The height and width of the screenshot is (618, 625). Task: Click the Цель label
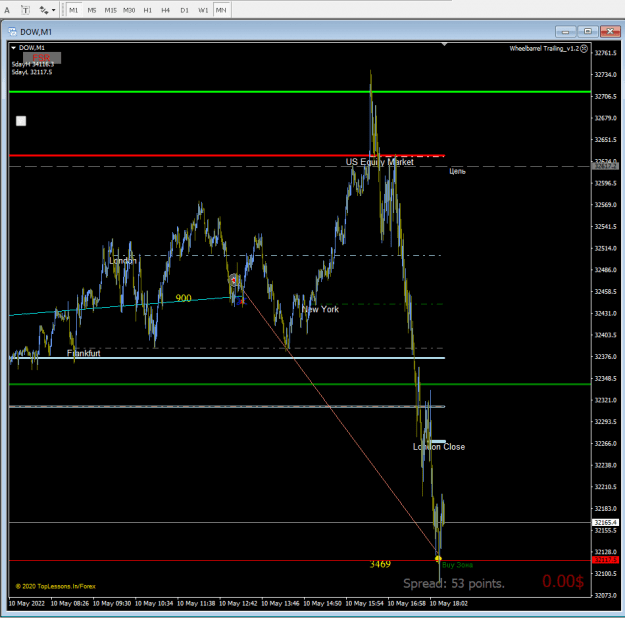[x=457, y=171]
